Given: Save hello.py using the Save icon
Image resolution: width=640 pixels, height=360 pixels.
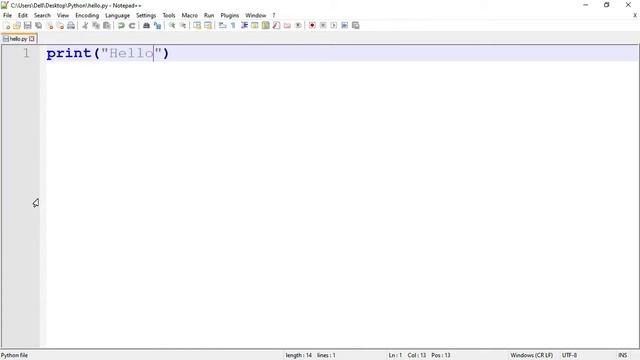Looking at the screenshot, I should 27,25.
